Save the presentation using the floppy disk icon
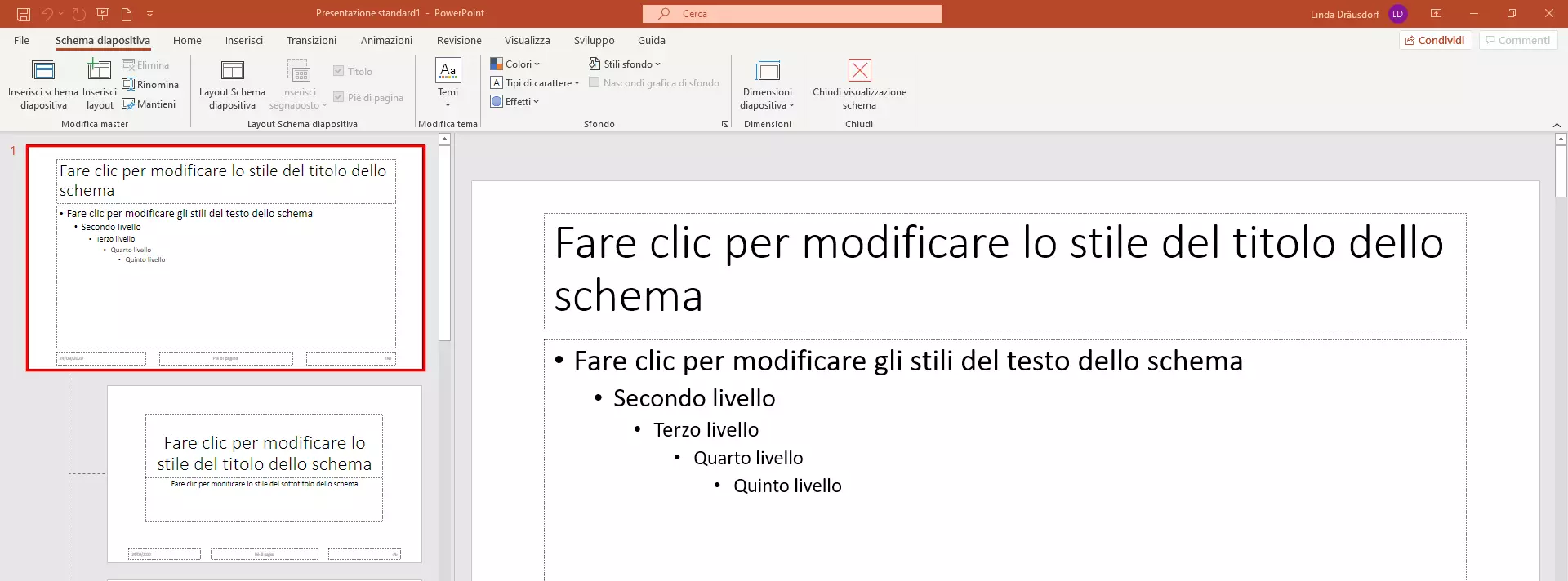Screen dimensions: 1568x581 coord(24,14)
